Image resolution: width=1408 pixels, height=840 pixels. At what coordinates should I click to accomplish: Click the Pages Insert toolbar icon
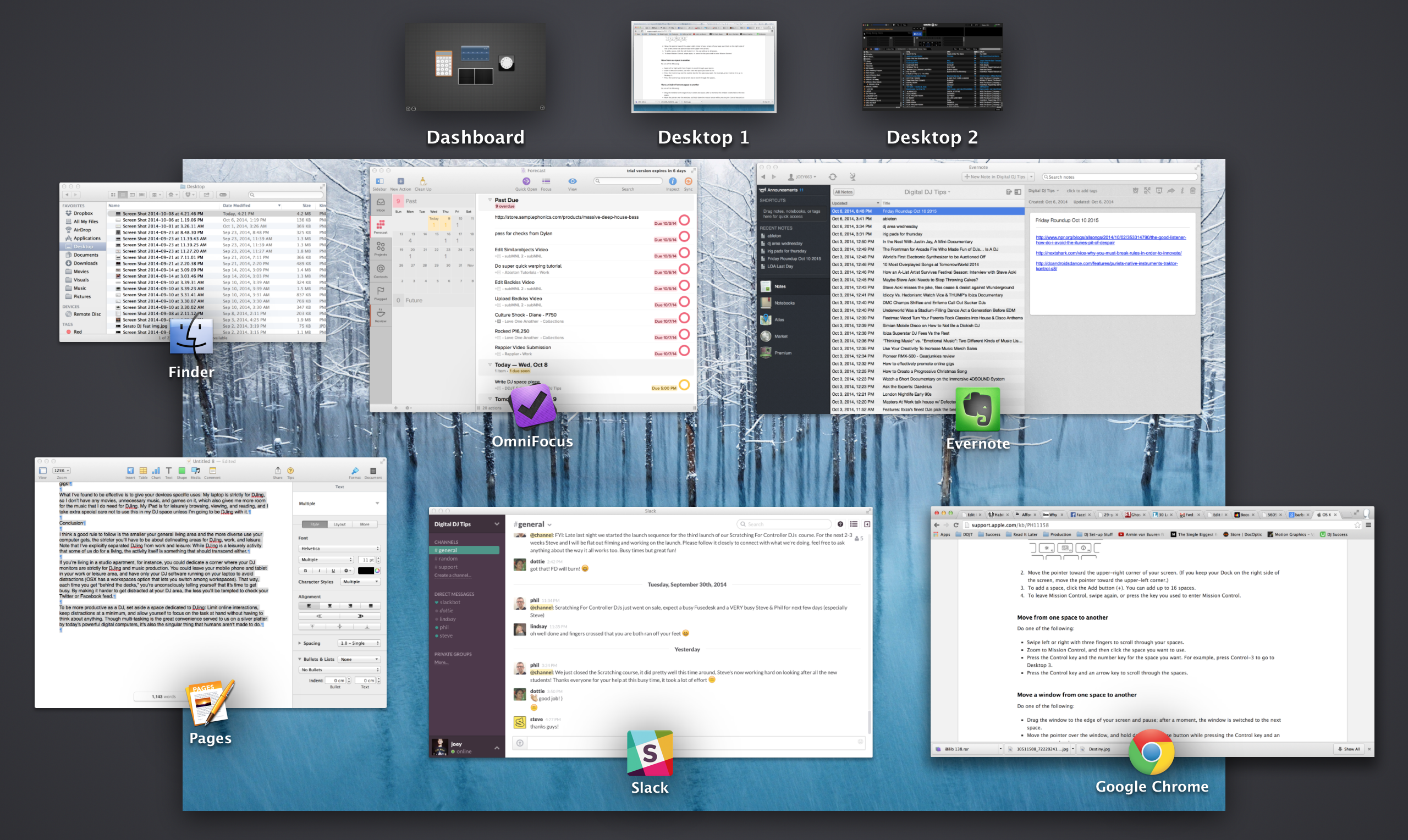click(130, 471)
